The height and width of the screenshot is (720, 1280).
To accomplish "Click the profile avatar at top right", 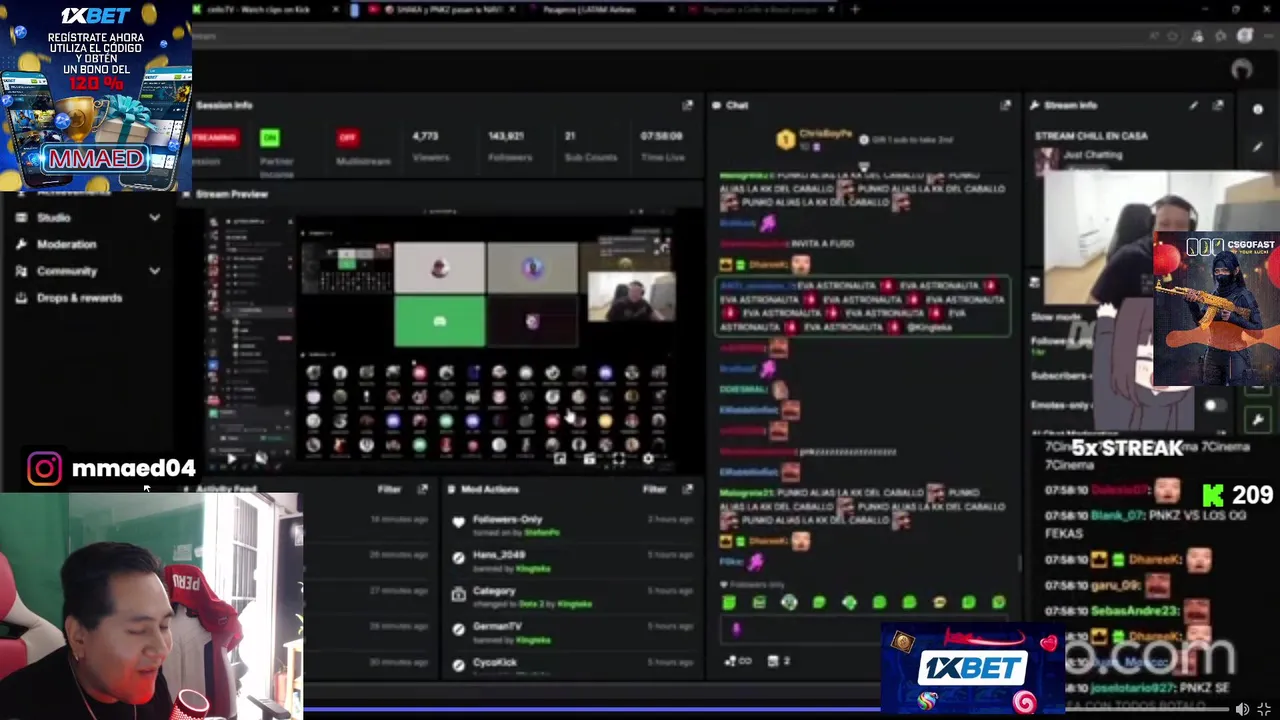I will (x=1242, y=69).
